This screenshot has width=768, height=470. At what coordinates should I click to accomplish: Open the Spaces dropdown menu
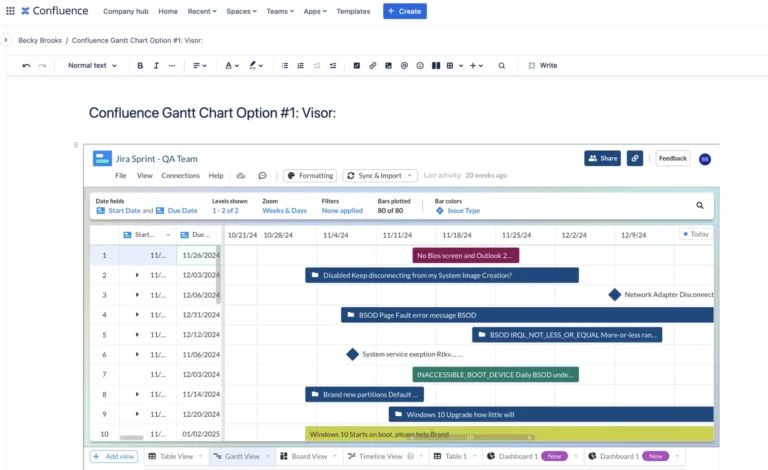tap(241, 11)
